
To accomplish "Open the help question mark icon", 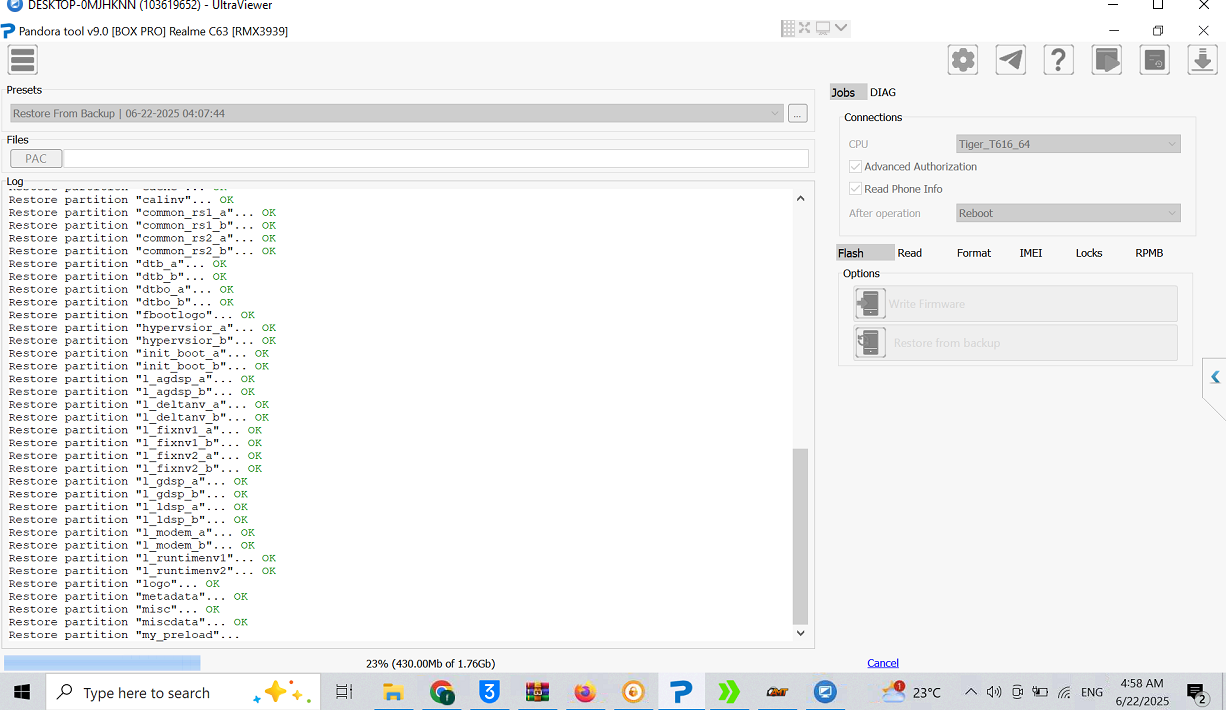I will [x=1059, y=60].
